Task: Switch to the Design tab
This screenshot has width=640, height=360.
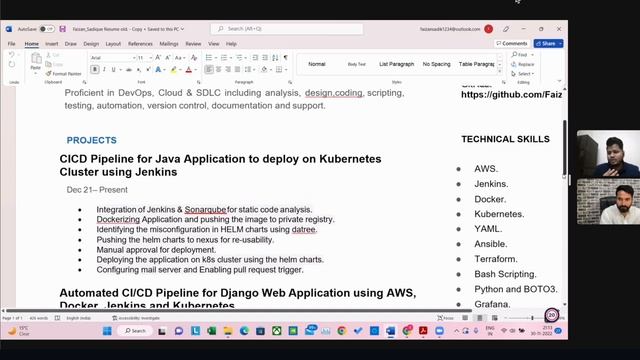Action: [x=91, y=44]
